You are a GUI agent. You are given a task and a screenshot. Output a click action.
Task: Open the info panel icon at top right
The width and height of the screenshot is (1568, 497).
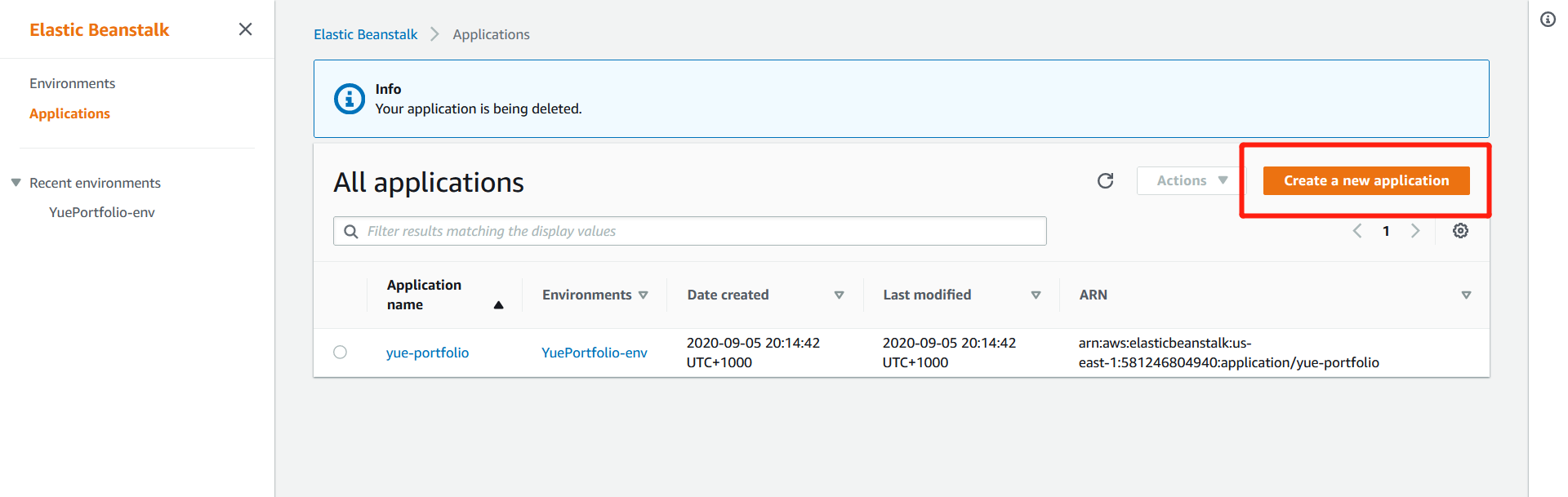coord(1548,20)
